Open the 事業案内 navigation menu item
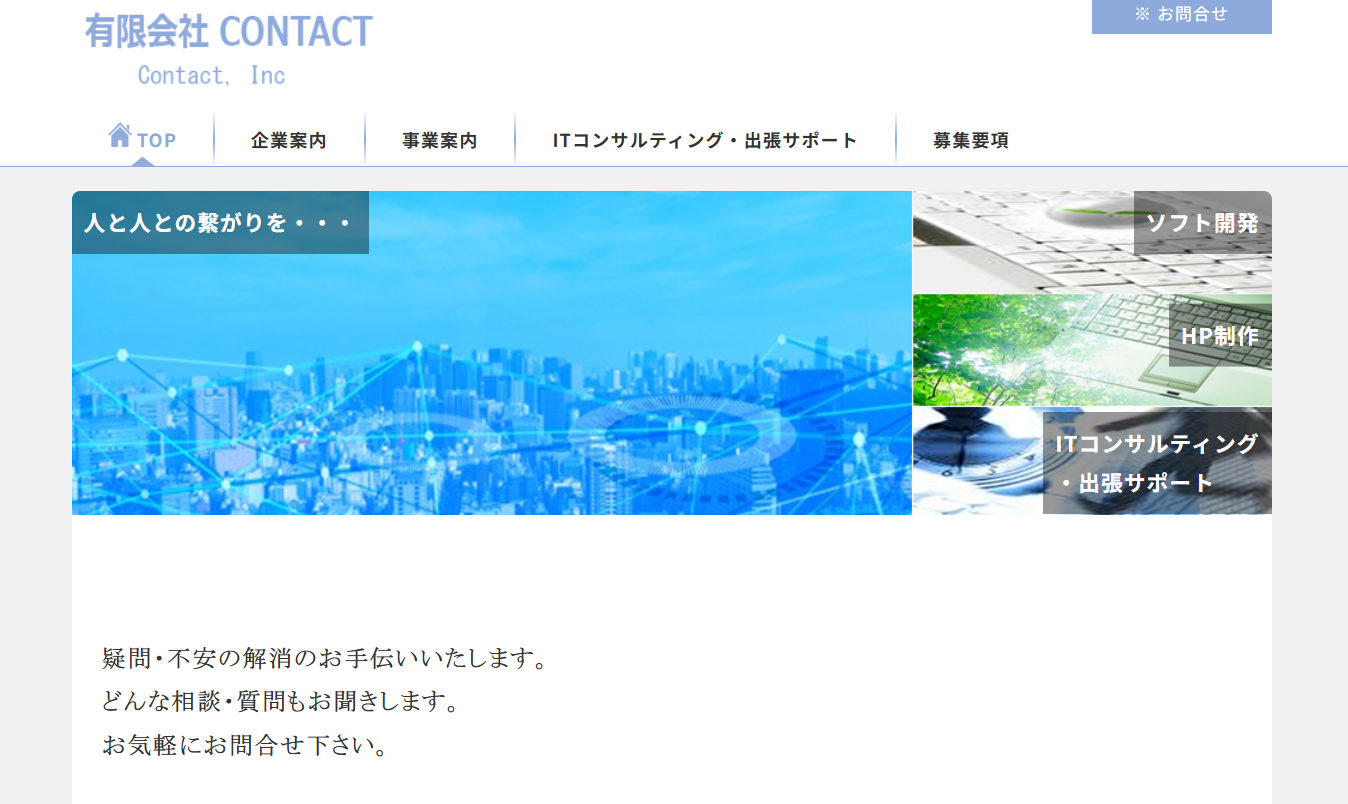 point(439,140)
